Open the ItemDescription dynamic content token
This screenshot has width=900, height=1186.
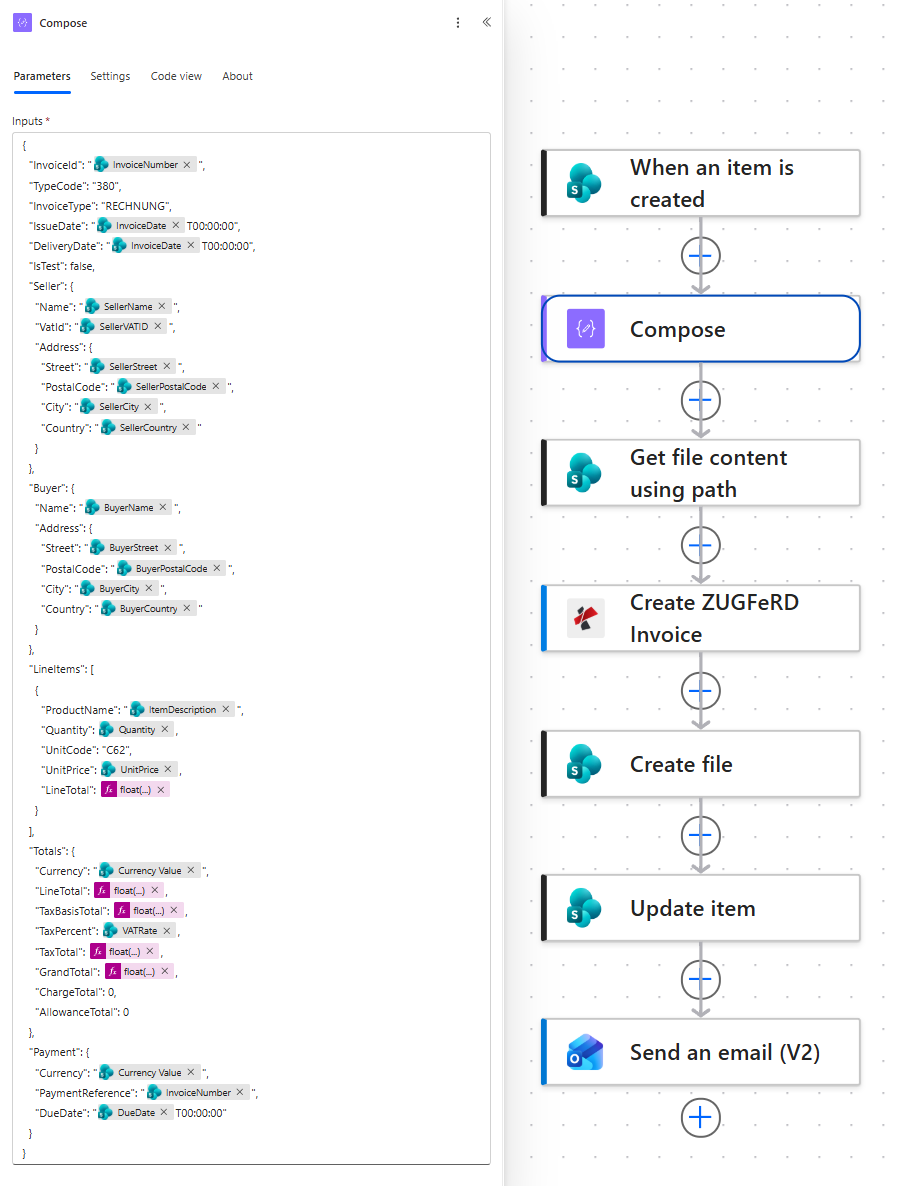pos(182,709)
